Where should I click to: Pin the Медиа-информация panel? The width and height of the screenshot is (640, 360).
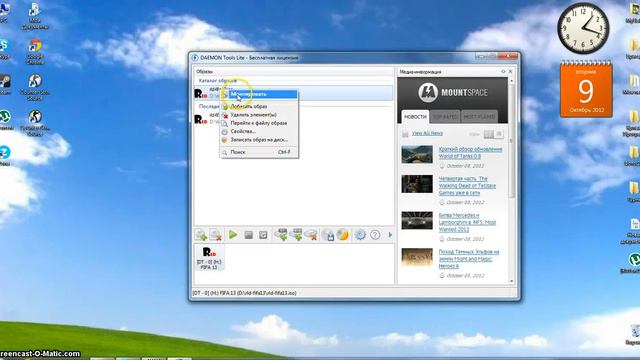pos(503,71)
